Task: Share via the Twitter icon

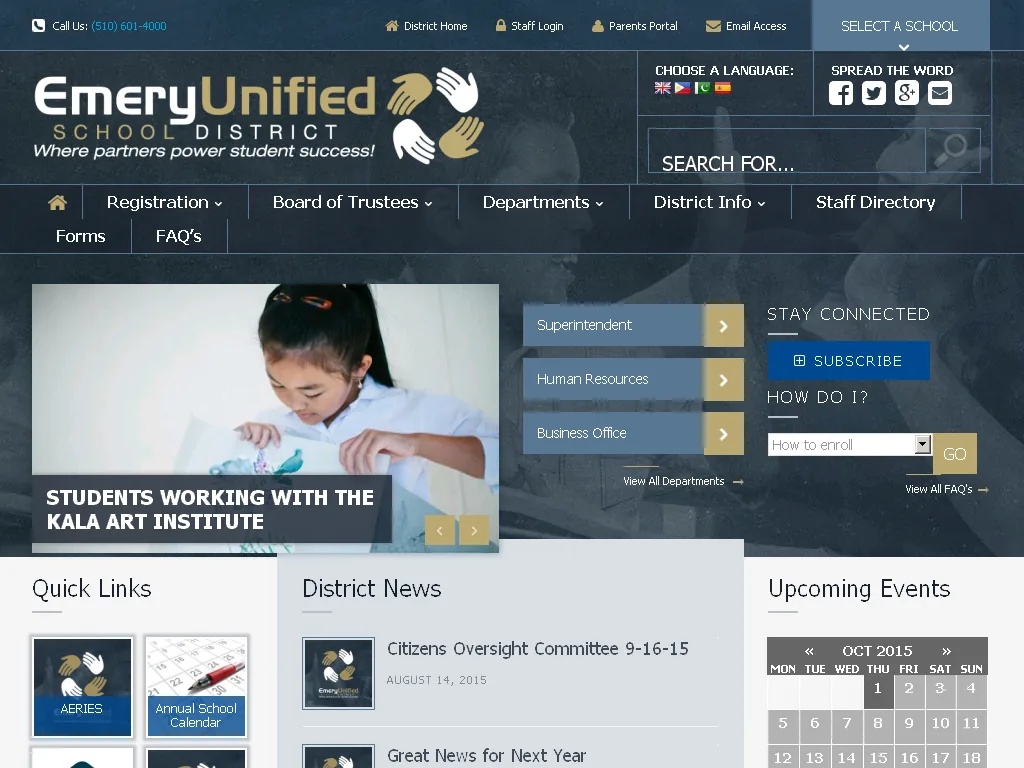Action: coord(874,93)
